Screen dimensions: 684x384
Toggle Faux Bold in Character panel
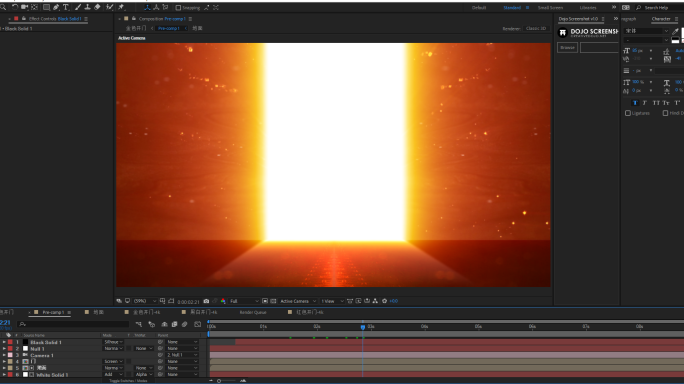click(635, 103)
